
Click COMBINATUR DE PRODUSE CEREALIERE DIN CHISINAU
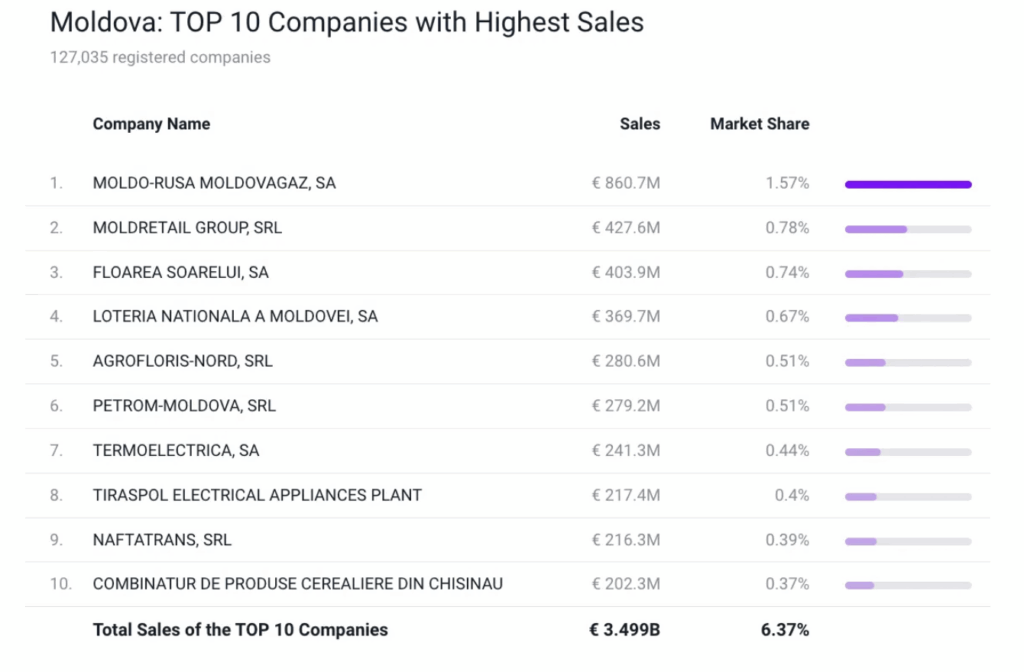[298, 584]
